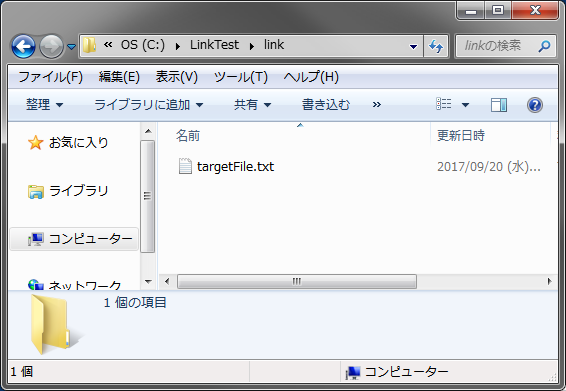The width and height of the screenshot is (566, 391).
Task: Open the ライブラリに追加 dropdown
Action: tap(148, 105)
